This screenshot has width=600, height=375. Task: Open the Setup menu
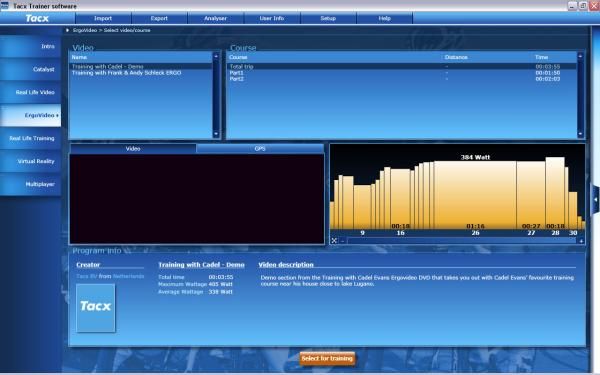[x=328, y=18]
